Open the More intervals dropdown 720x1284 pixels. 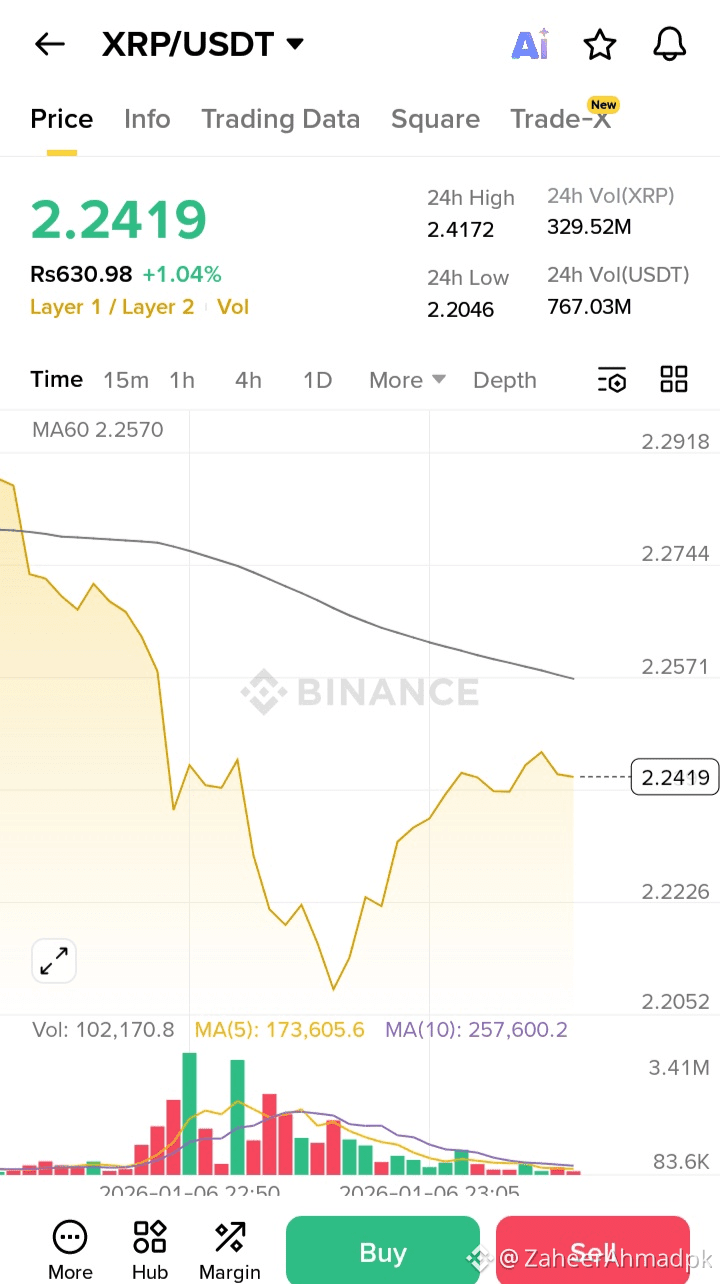(x=407, y=380)
